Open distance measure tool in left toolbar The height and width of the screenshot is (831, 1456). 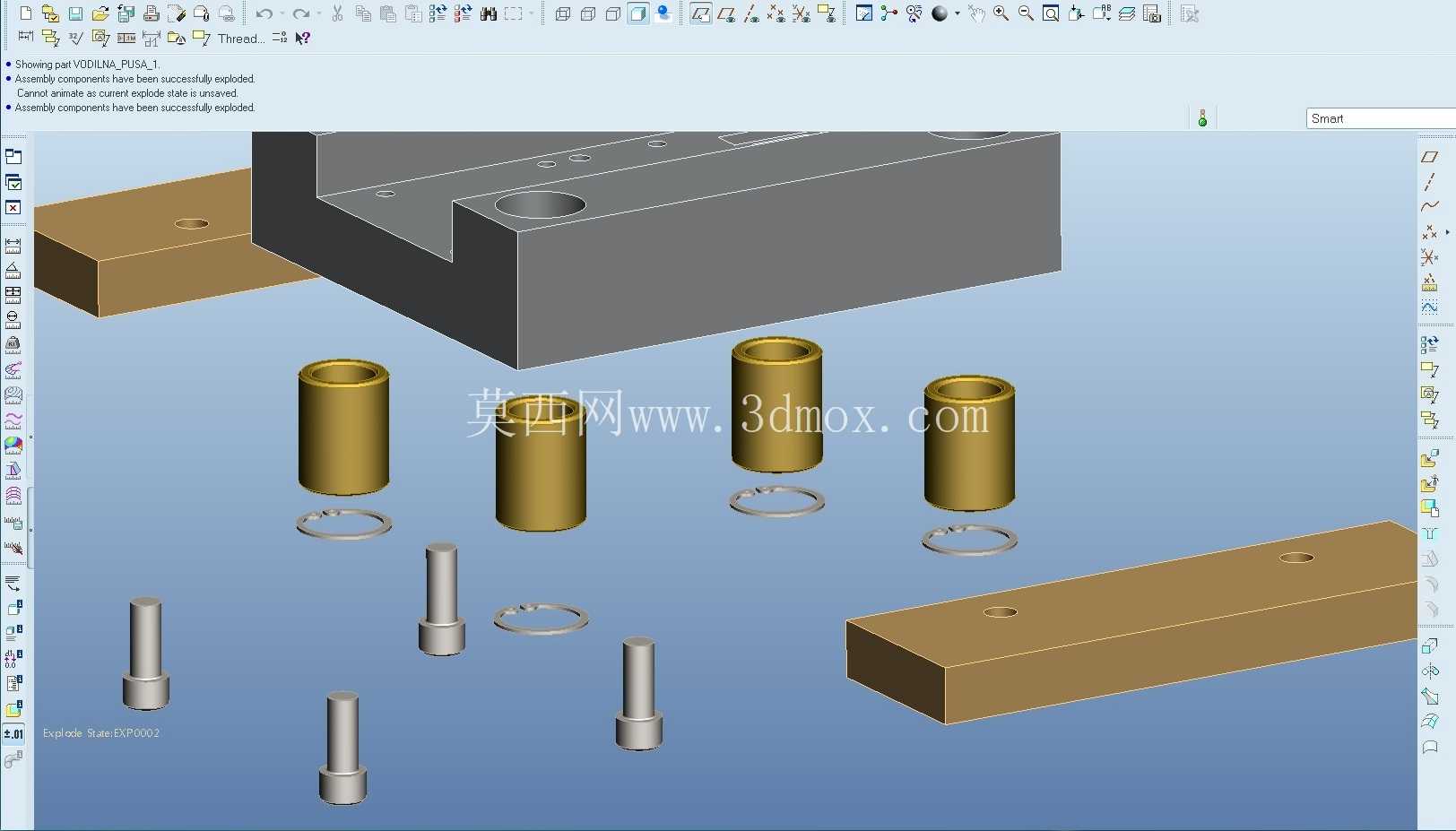13,245
